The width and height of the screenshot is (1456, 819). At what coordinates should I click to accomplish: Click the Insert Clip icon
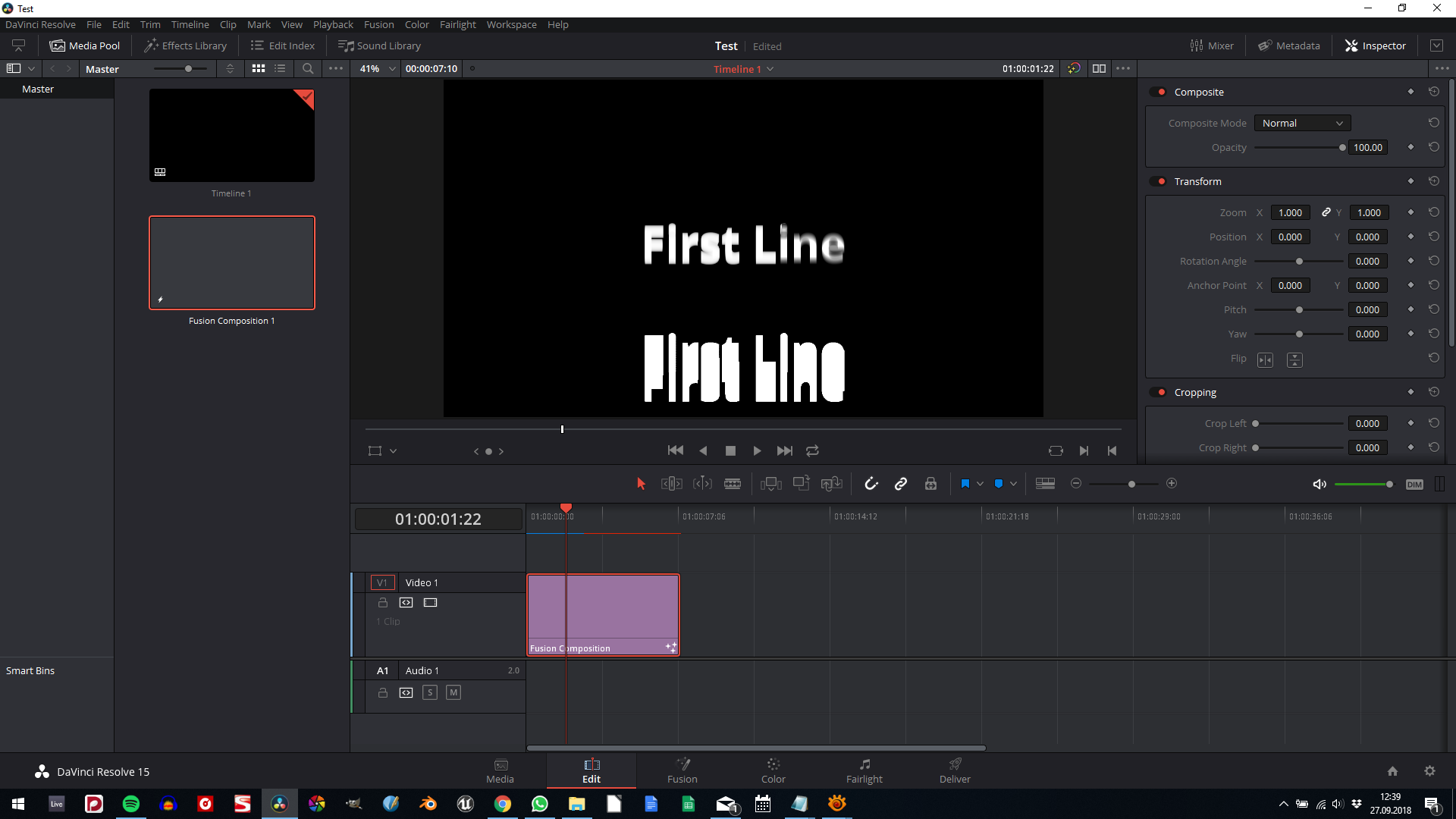pos(771,484)
